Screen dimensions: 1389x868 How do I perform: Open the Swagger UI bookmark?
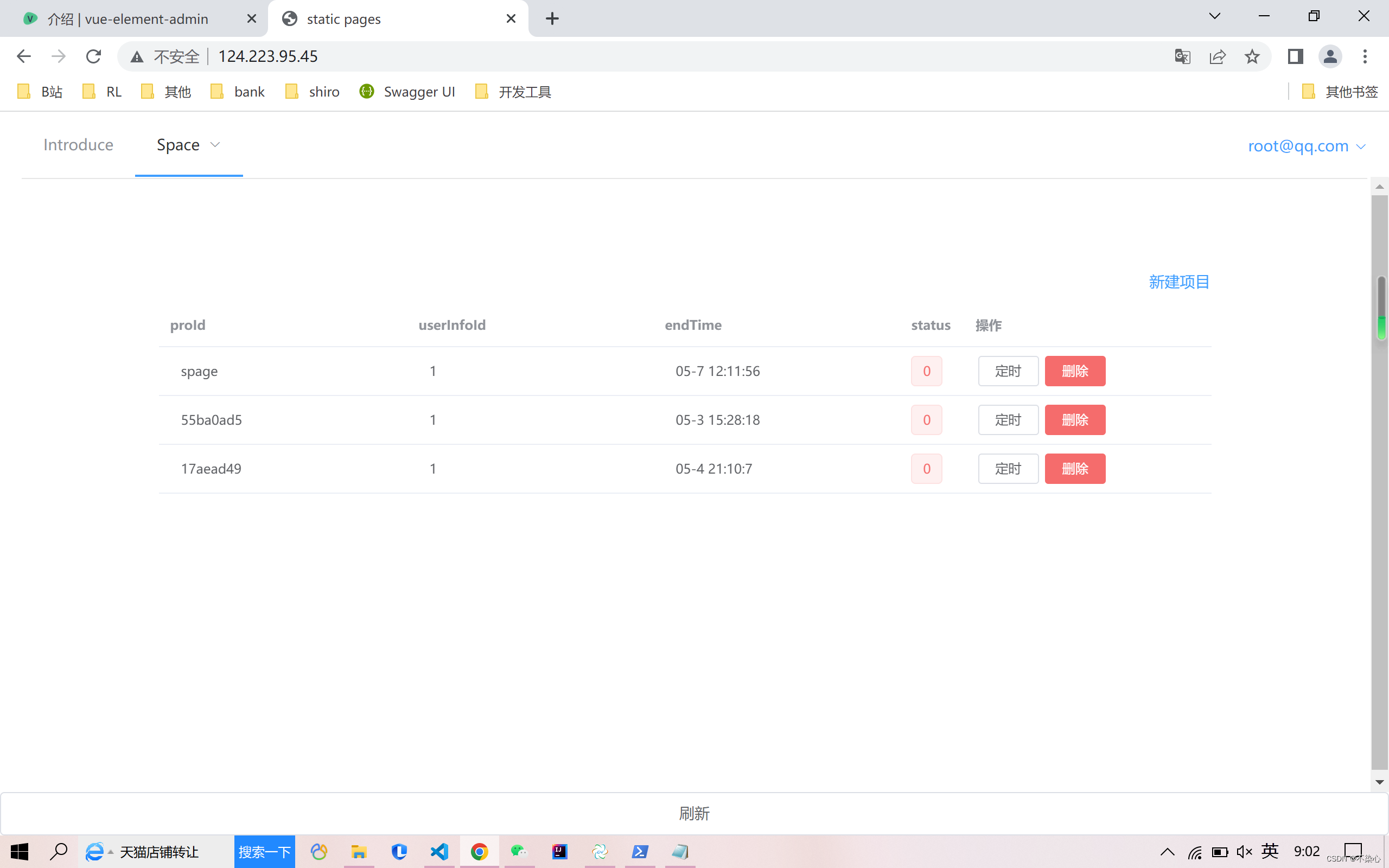point(407,92)
